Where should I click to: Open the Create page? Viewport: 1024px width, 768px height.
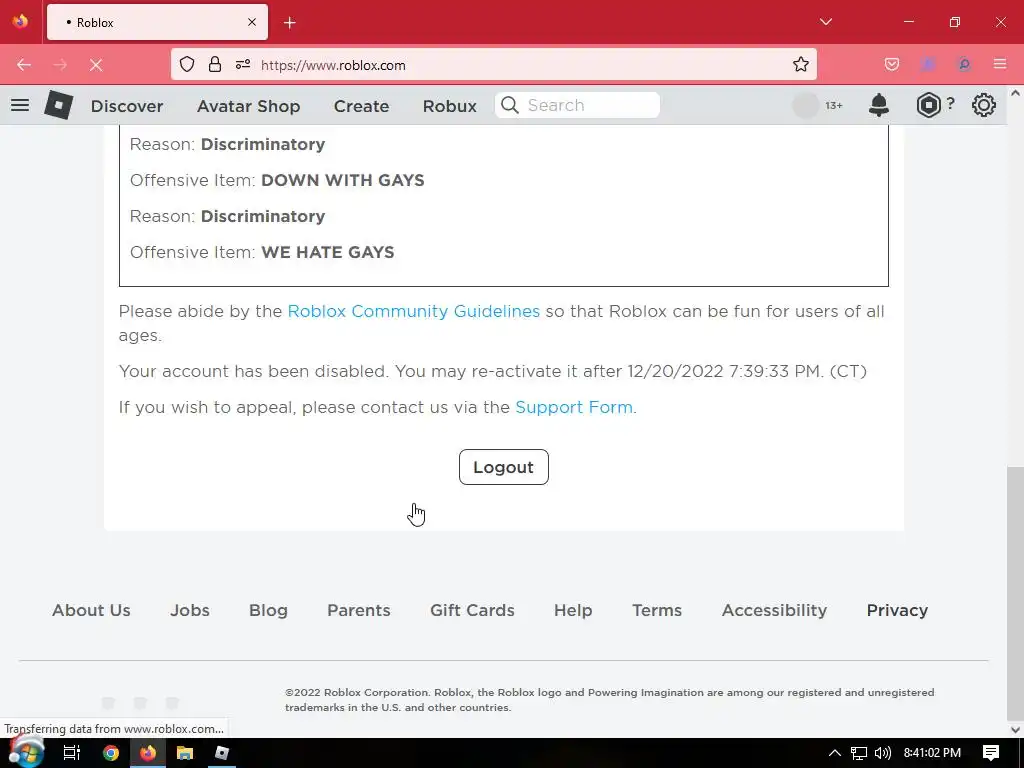(361, 106)
